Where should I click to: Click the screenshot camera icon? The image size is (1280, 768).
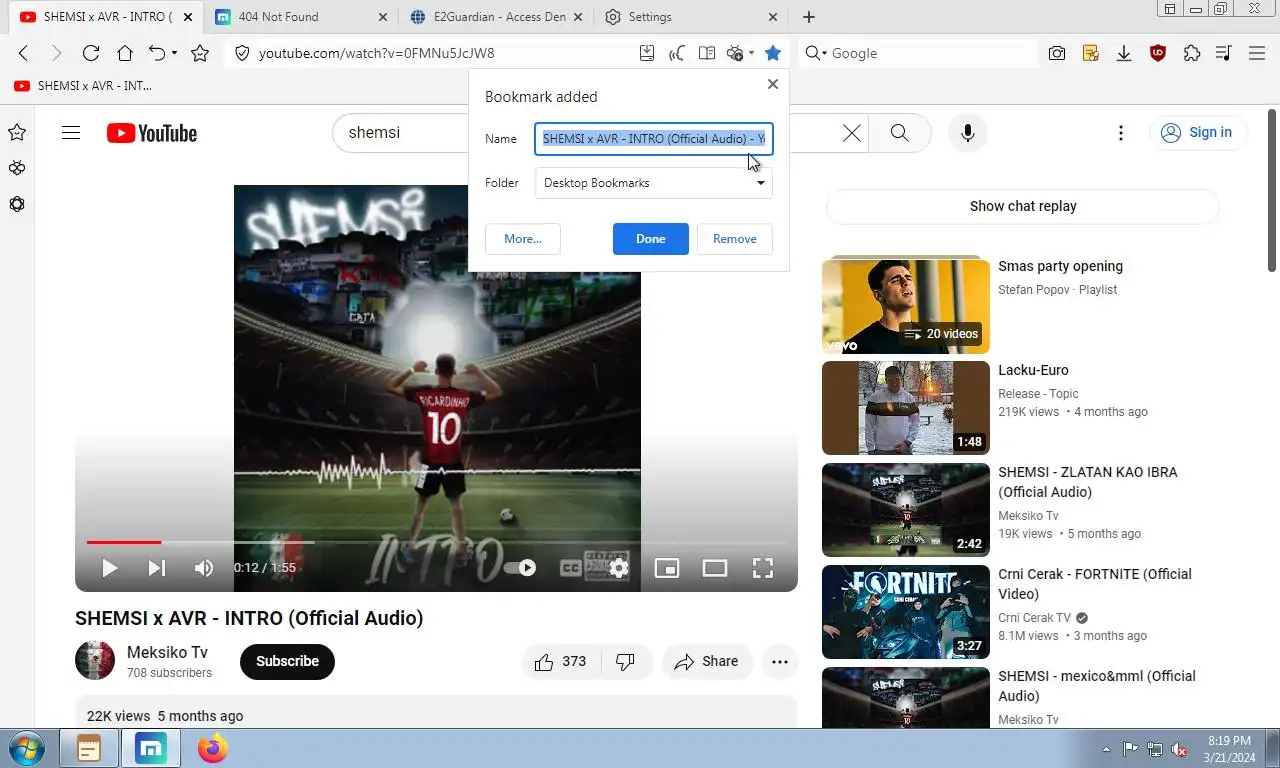click(x=1057, y=54)
